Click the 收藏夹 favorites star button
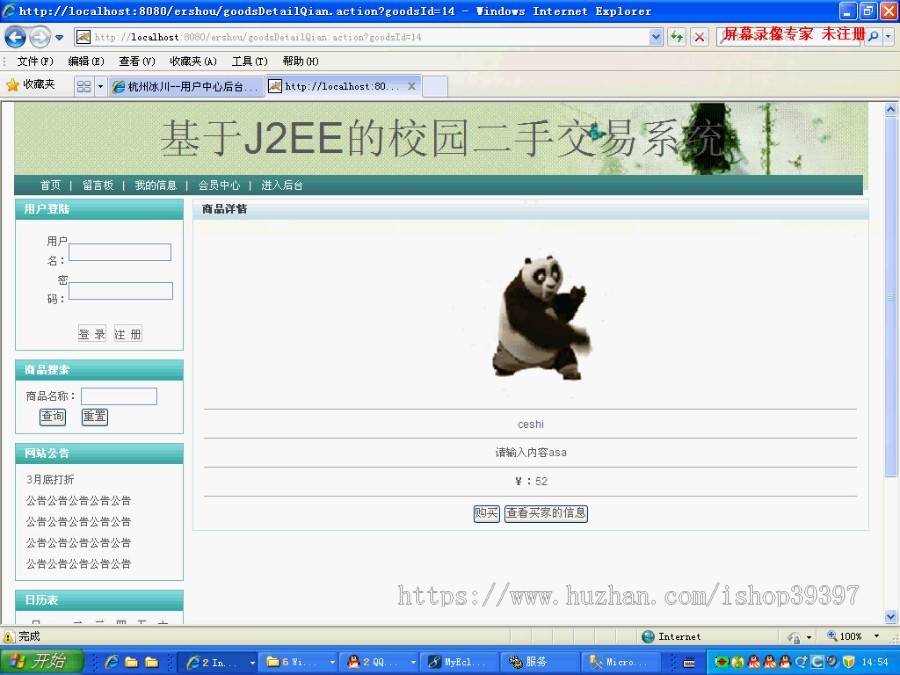Screen dimensions: 900x675 click(x=31, y=85)
